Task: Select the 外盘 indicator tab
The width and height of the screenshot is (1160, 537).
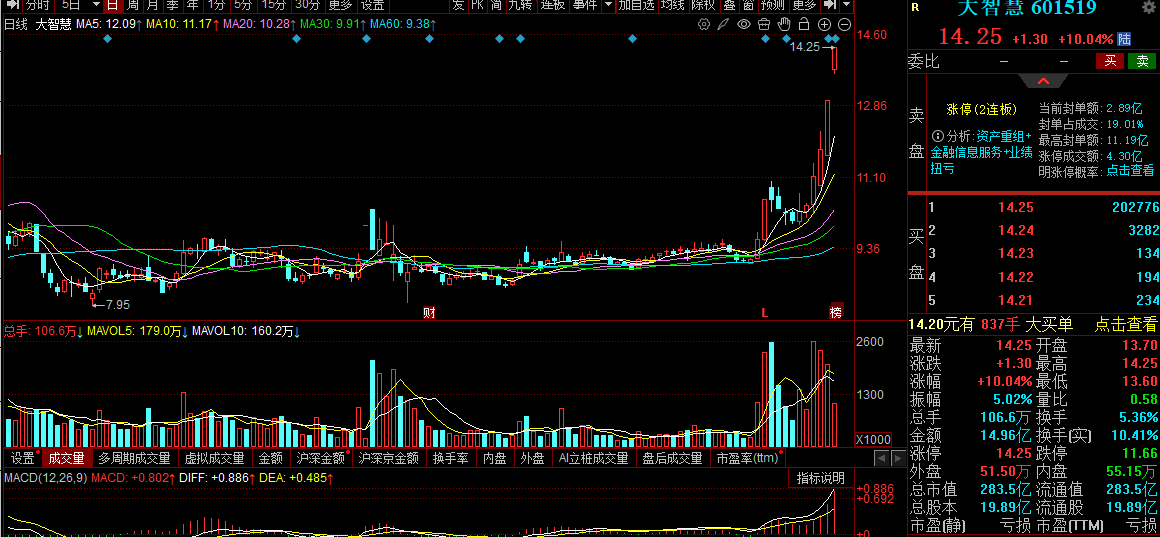Action: (532, 458)
